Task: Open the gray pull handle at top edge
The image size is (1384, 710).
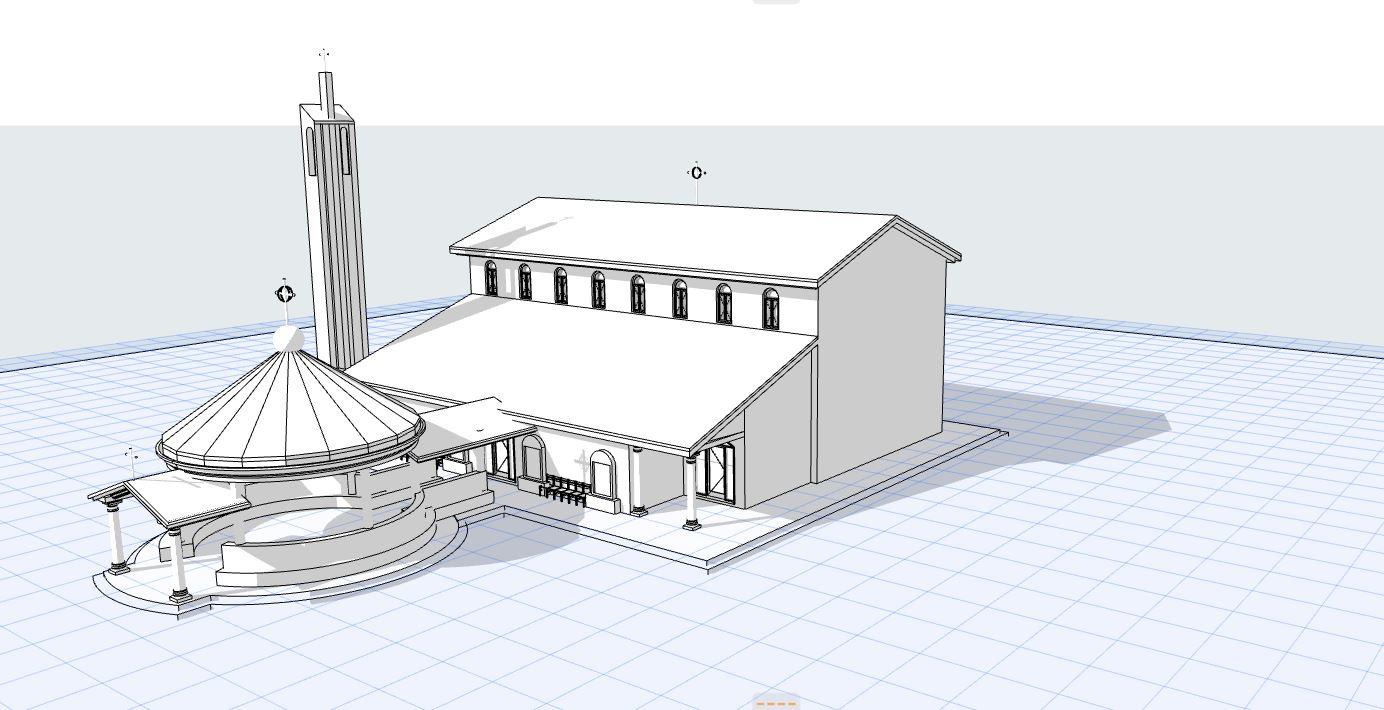Action: pyautogui.click(x=776, y=2)
